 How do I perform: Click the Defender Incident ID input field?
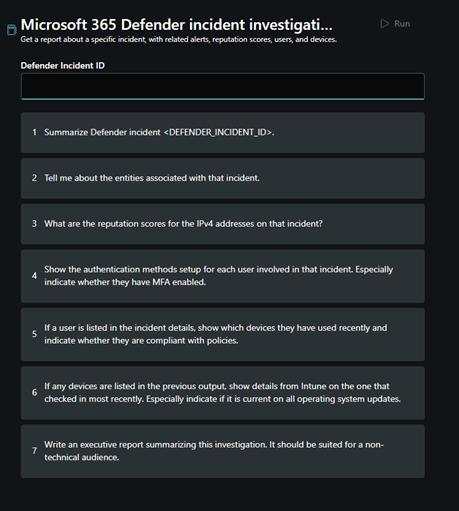[x=223, y=86]
